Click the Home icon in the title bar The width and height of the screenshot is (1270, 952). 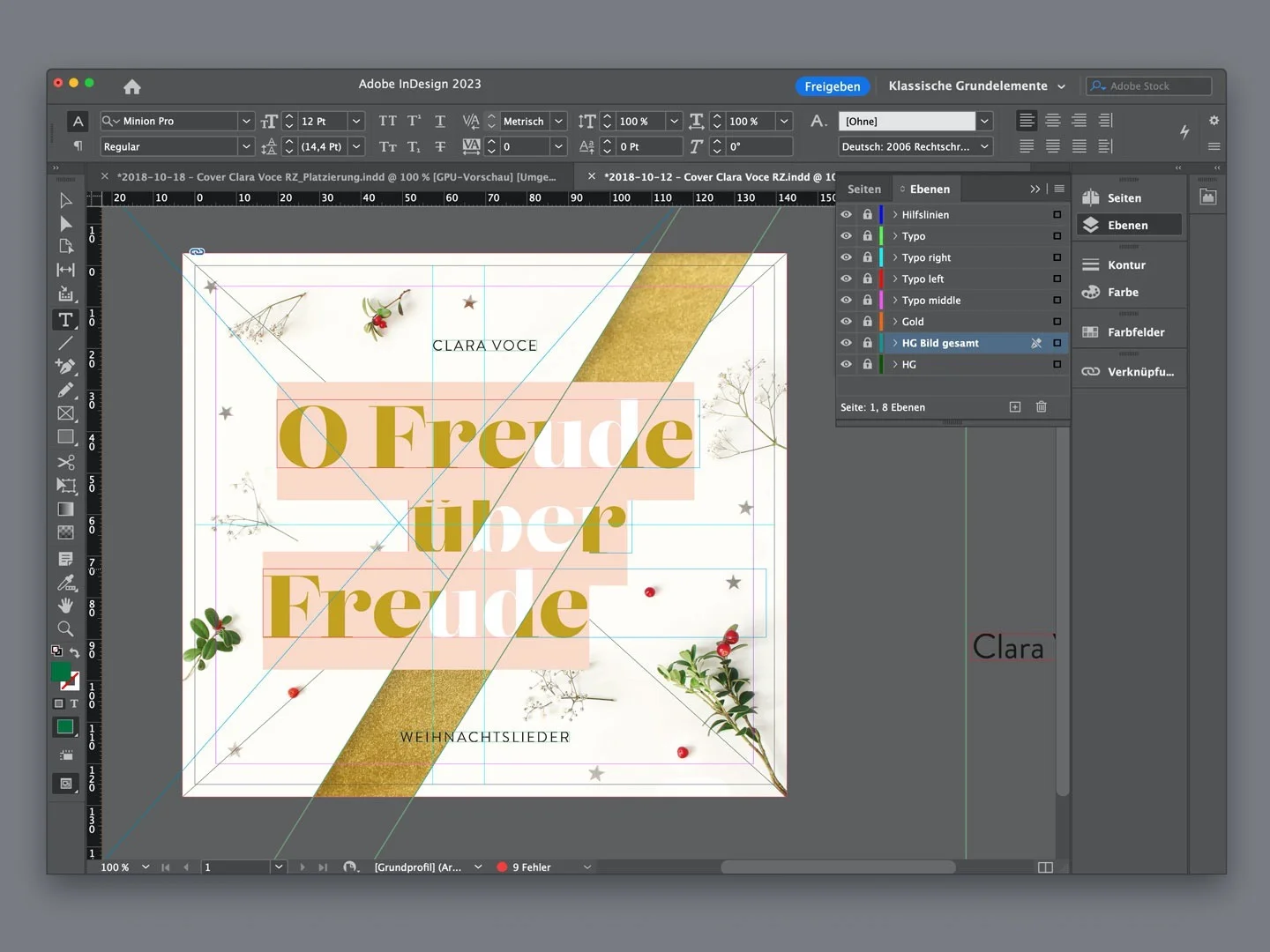tap(132, 86)
